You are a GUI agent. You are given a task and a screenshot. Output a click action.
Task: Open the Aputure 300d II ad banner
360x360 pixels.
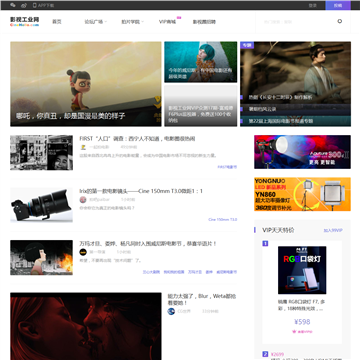[x=302, y=152]
